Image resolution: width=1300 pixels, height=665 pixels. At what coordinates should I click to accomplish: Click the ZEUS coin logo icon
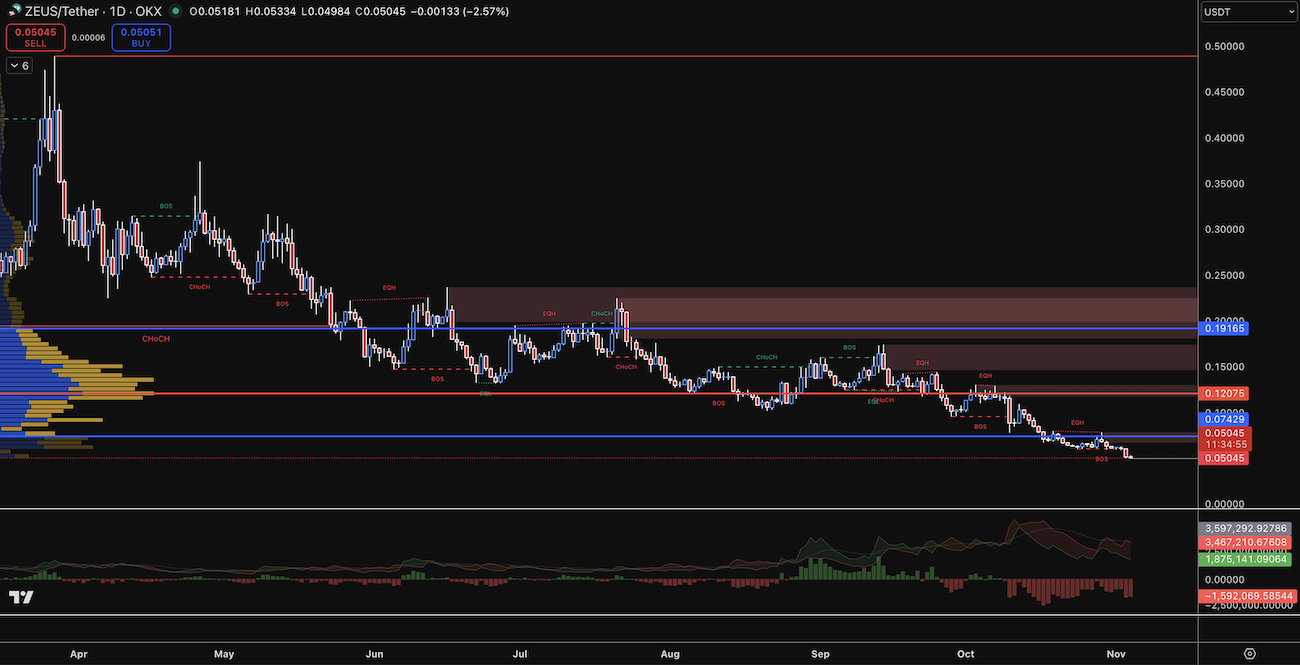coord(15,11)
